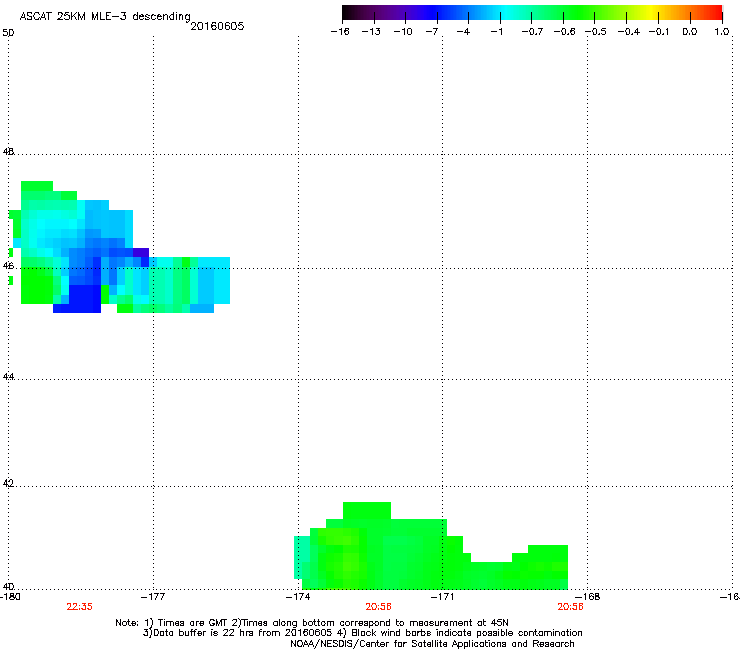
Task: Click the longitude label -171
Action: tap(443, 597)
